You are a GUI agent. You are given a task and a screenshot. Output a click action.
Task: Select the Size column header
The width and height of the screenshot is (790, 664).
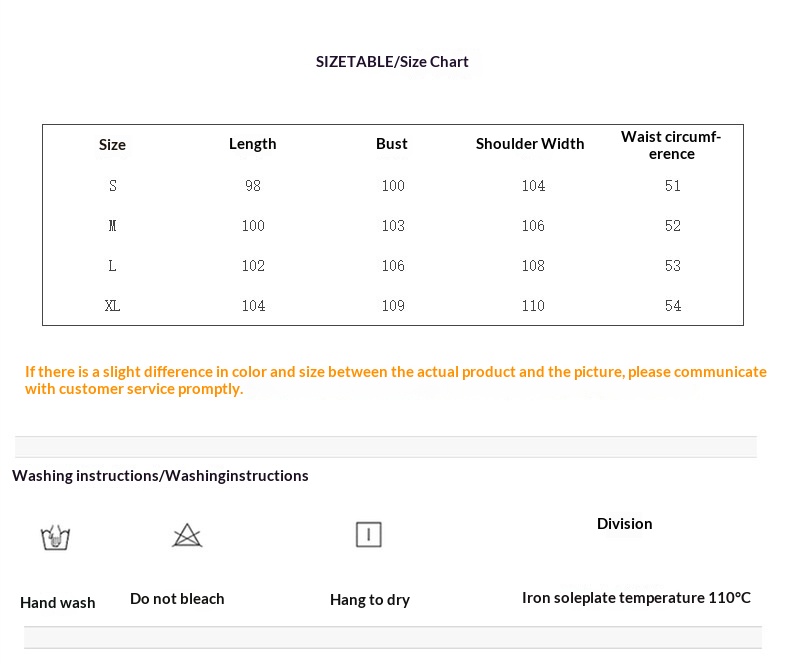coord(112,145)
